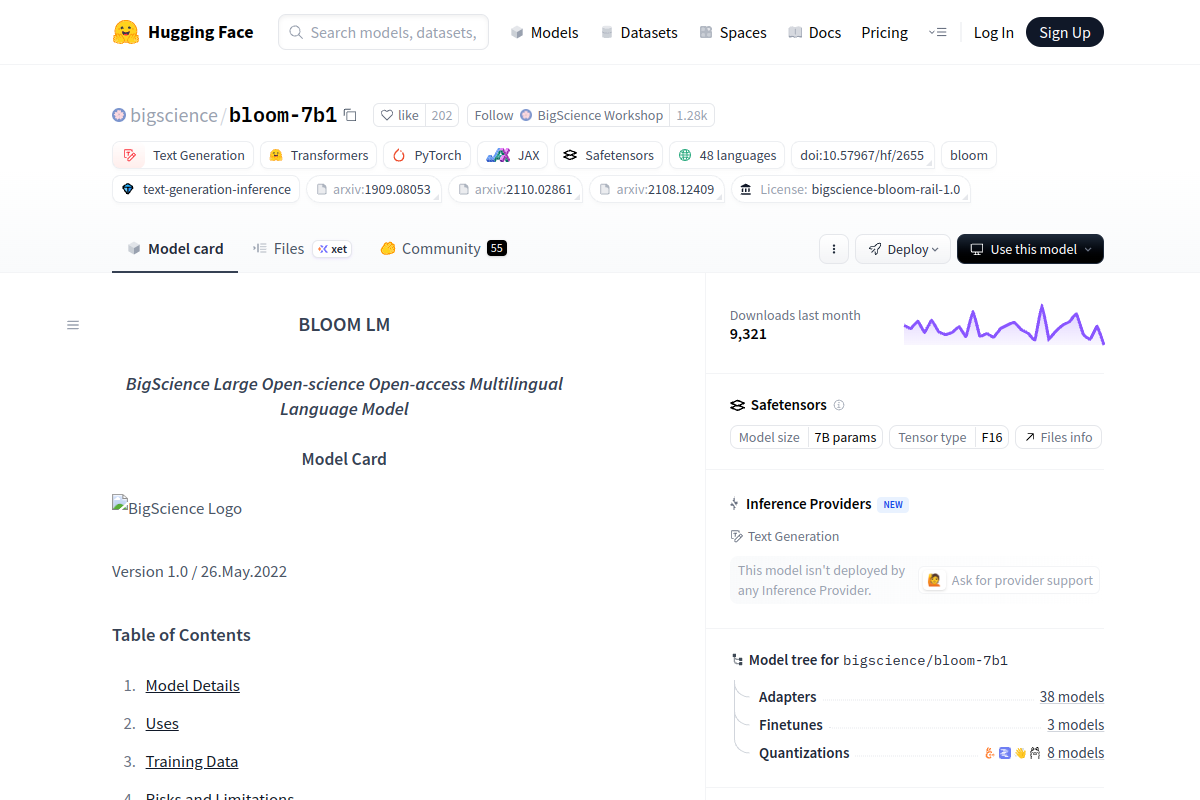Copy the model name bloom-7b1
The height and width of the screenshot is (800, 1200).
click(350, 115)
